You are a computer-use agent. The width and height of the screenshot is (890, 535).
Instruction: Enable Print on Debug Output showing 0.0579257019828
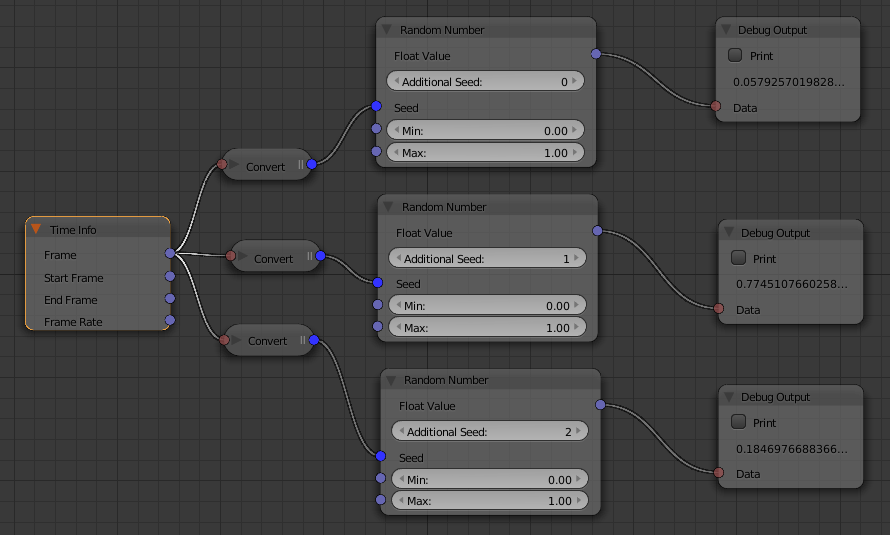pos(735,55)
